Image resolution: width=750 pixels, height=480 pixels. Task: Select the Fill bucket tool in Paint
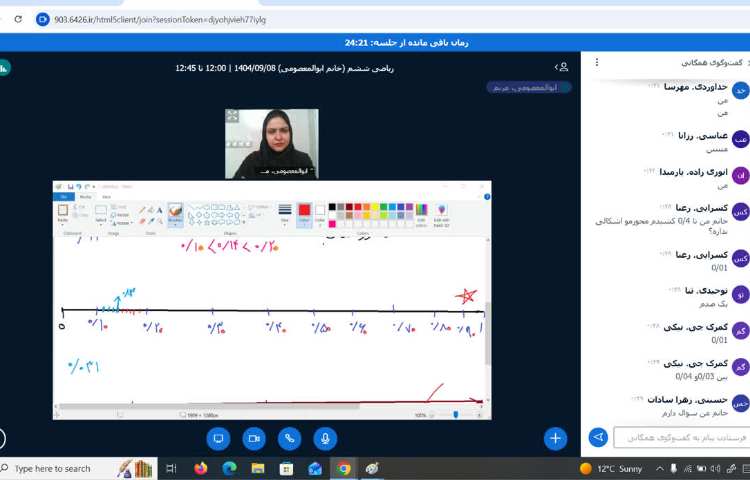(x=151, y=210)
